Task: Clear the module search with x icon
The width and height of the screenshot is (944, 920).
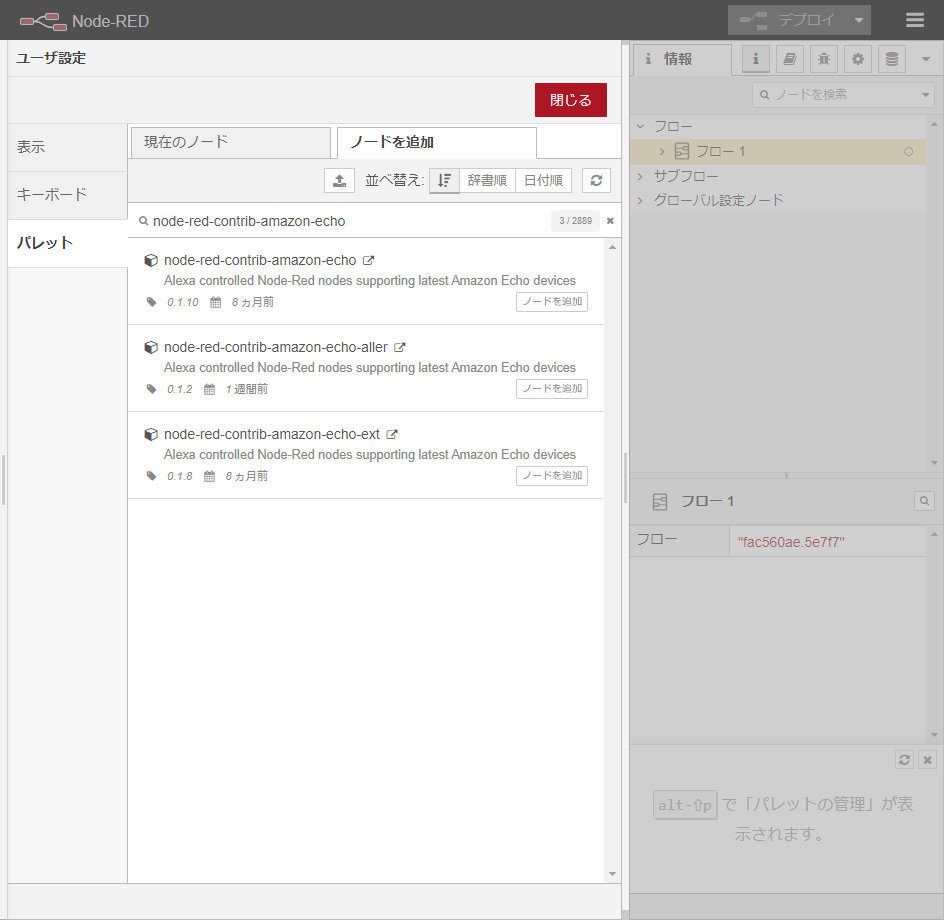Action: pyautogui.click(x=610, y=221)
